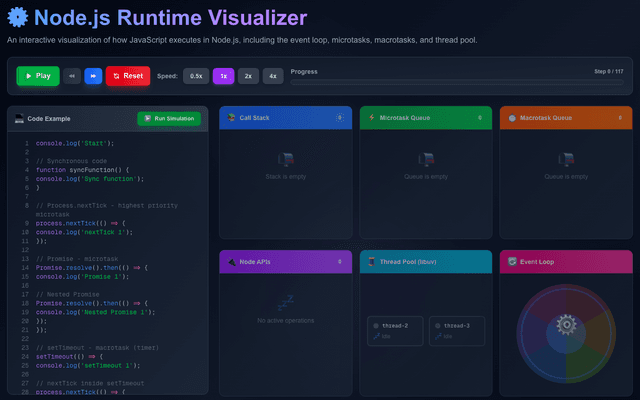Click the Call Stack item count badge
The height and width of the screenshot is (400, 640).
click(340, 118)
